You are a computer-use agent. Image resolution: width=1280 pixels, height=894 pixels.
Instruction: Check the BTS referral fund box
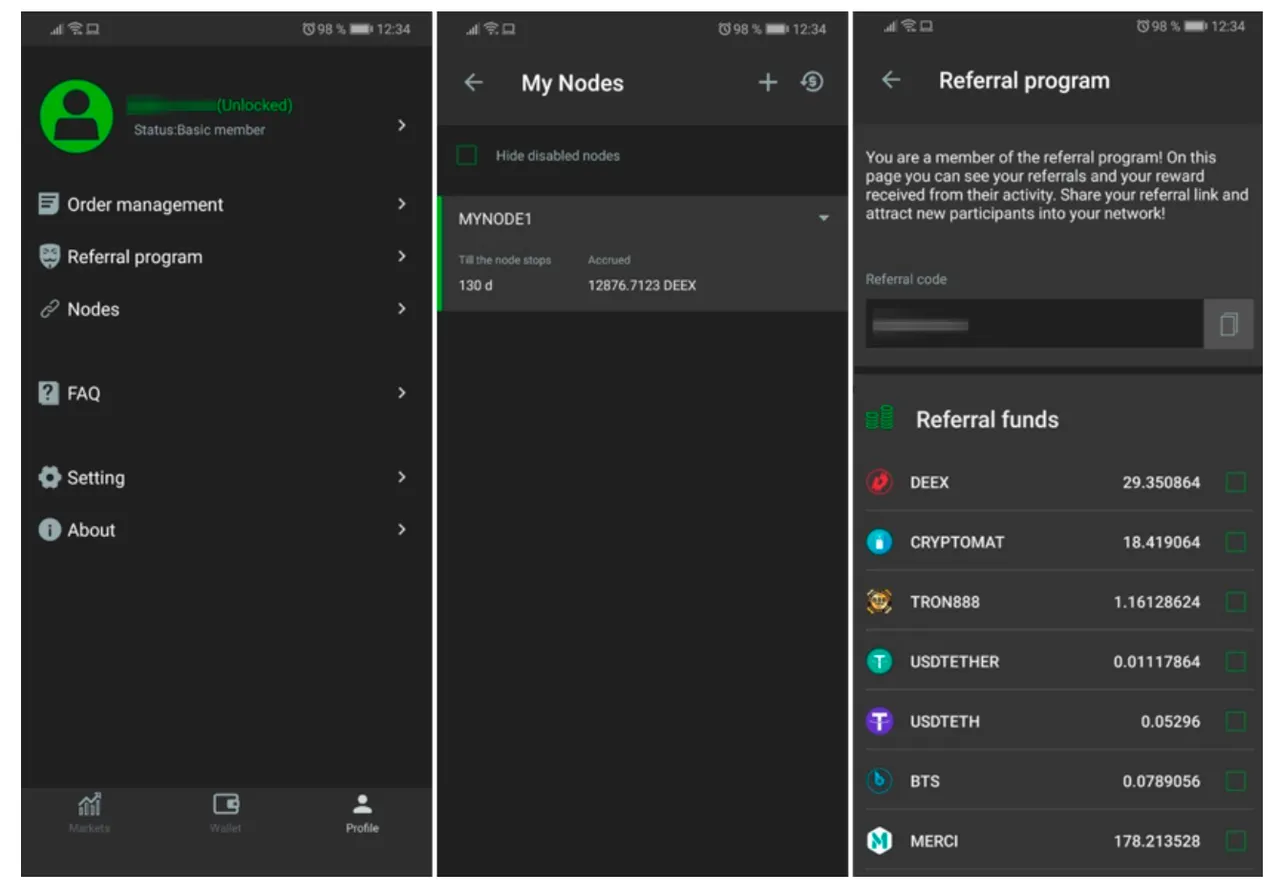(1236, 781)
